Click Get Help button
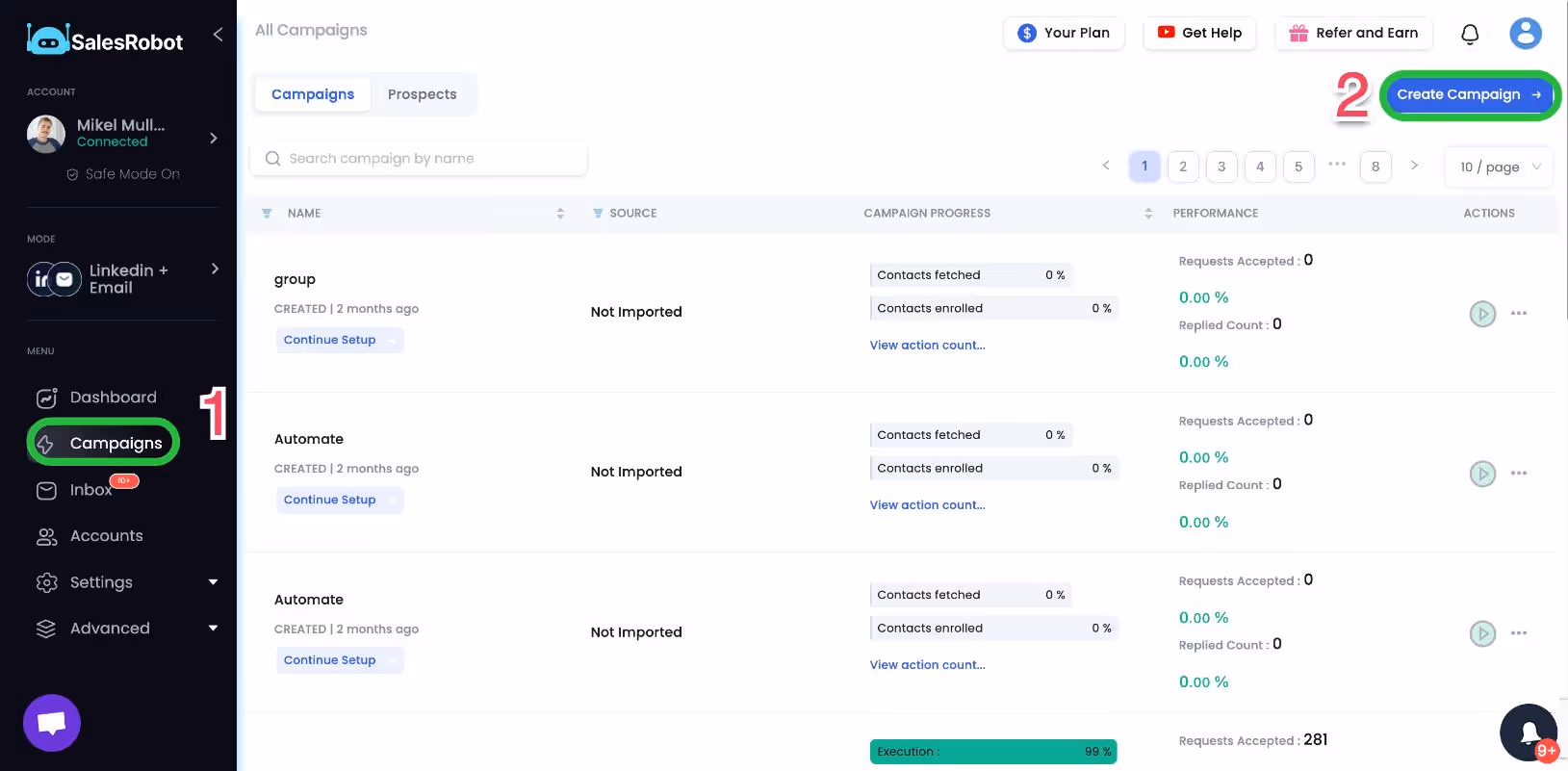Screen dimensions: 1568x771 pyautogui.click(x=1199, y=33)
